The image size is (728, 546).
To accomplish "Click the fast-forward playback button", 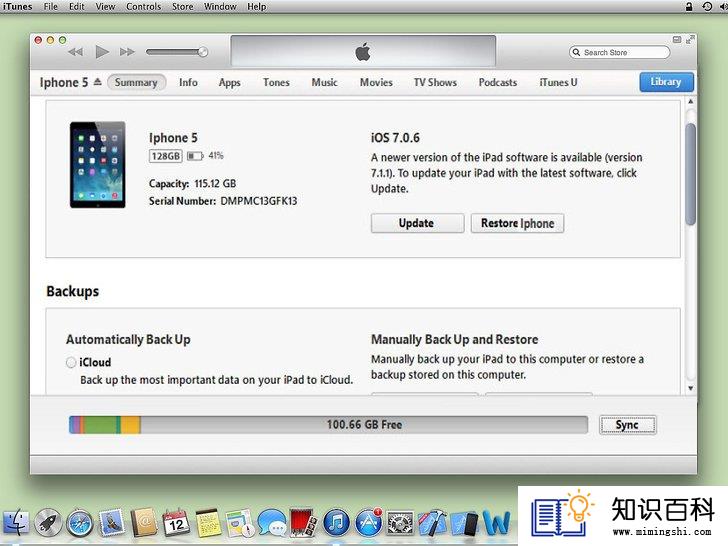I will [127, 52].
